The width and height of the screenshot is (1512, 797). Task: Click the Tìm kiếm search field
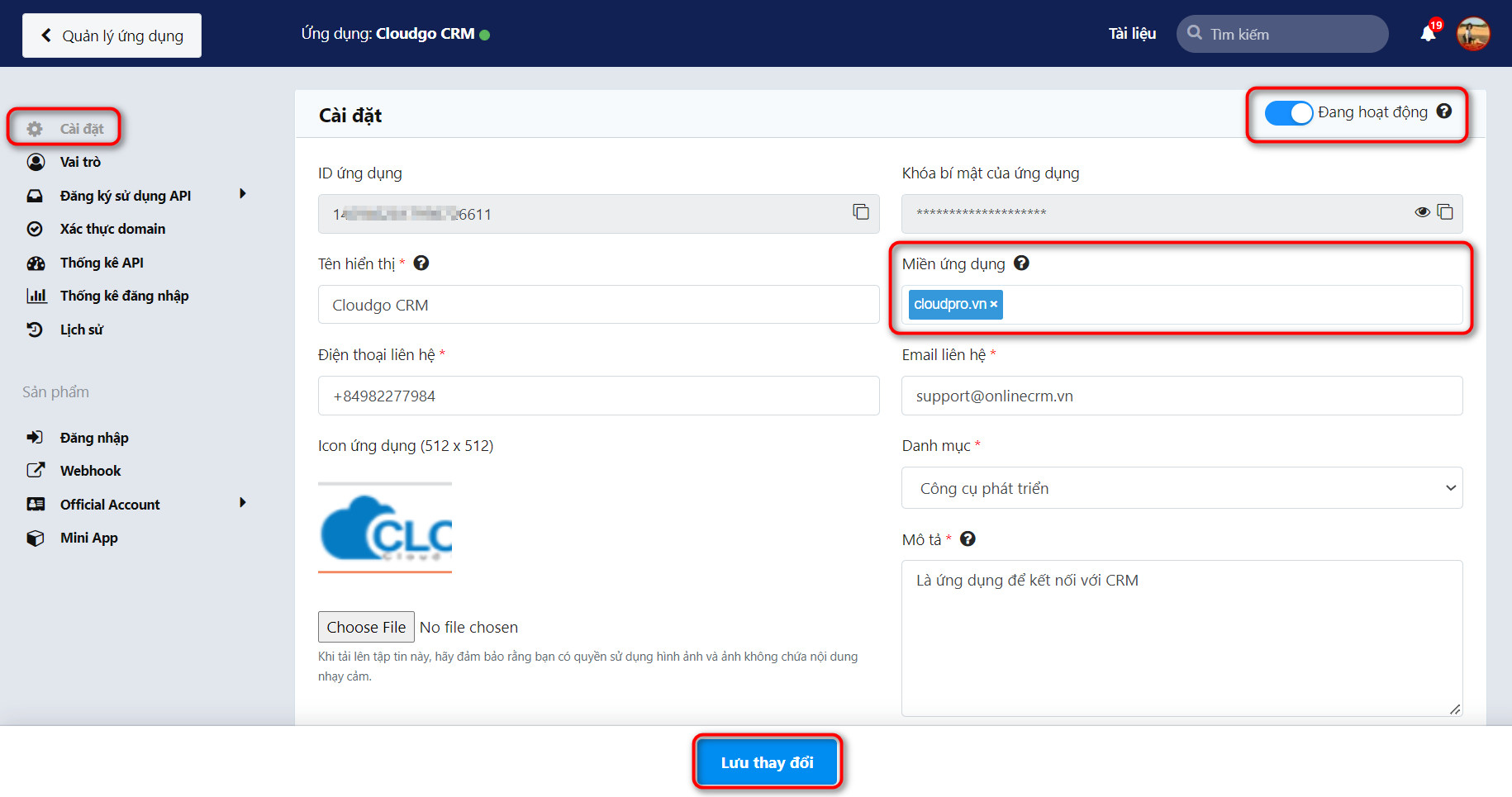tap(1282, 34)
